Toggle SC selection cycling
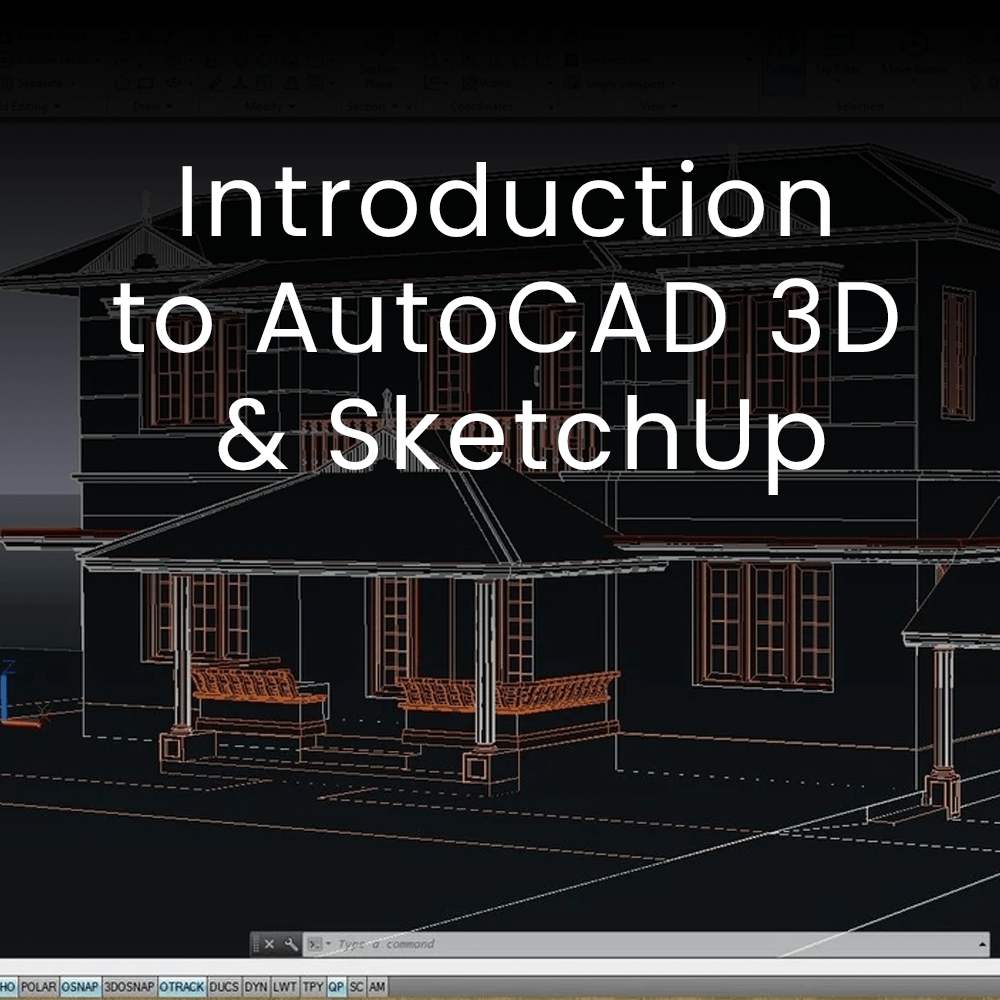The width and height of the screenshot is (1000, 1000). point(357,987)
